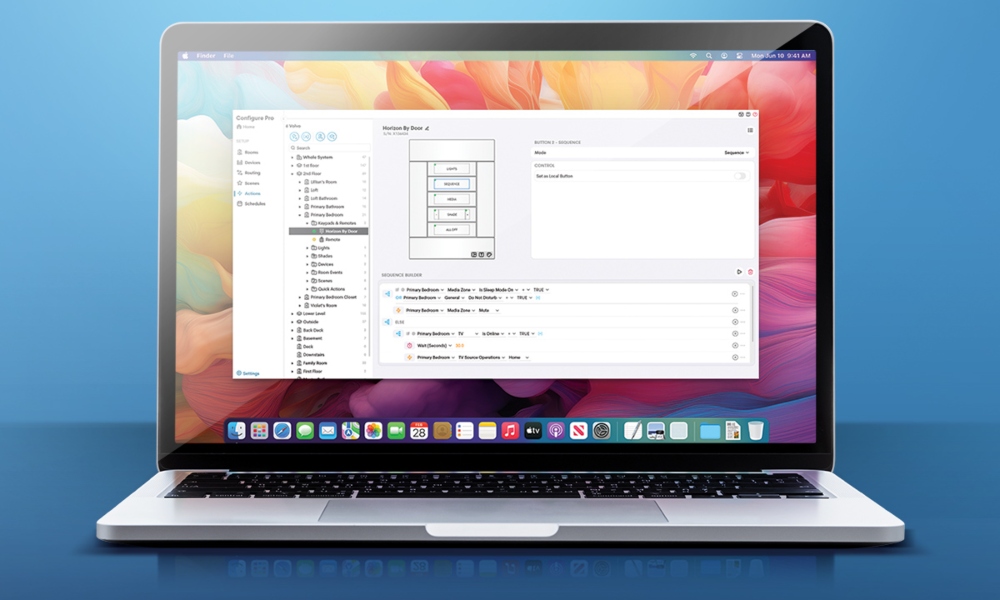Select the MEDIA keypad button
Image resolution: width=1000 pixels, height=600 pixels.
452,200
